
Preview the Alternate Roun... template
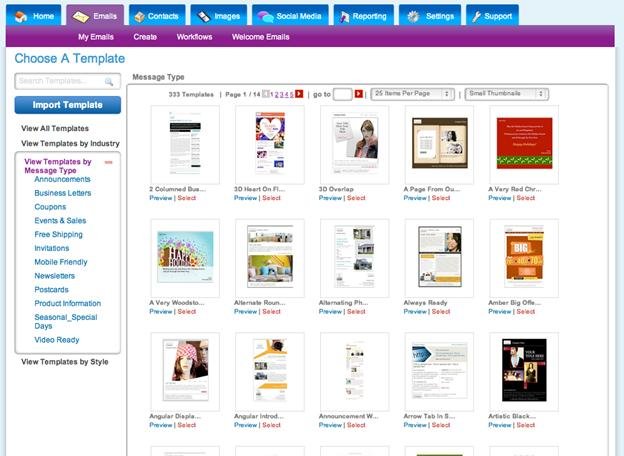pos(246,312)
